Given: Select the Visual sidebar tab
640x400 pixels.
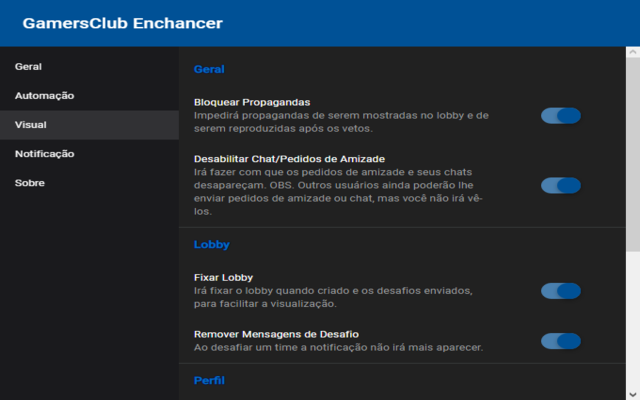Looking at the screenshot, I should click(89, 124).
